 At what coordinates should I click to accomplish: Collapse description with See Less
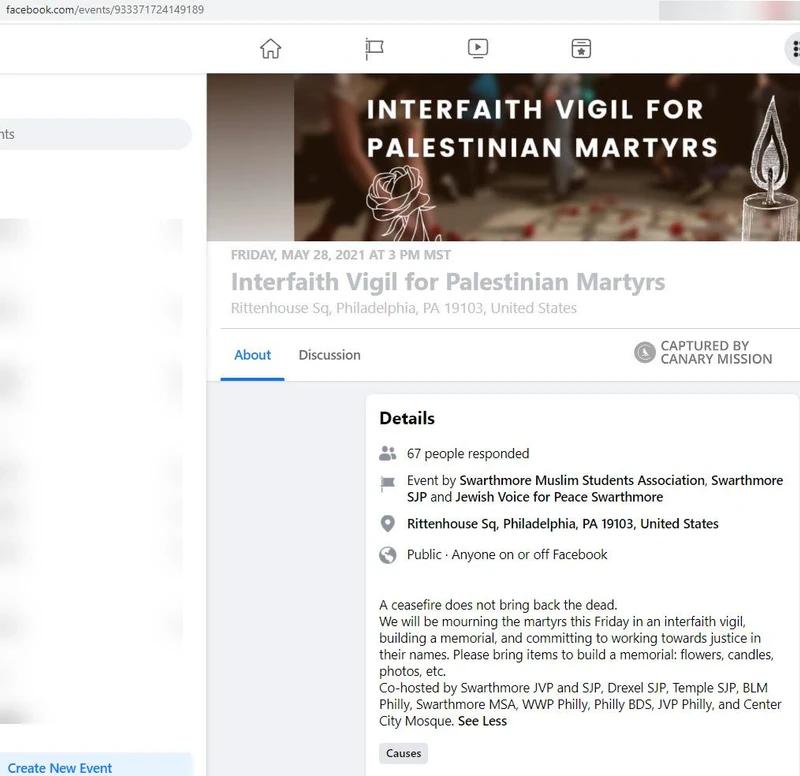click(x=482, y=721)
